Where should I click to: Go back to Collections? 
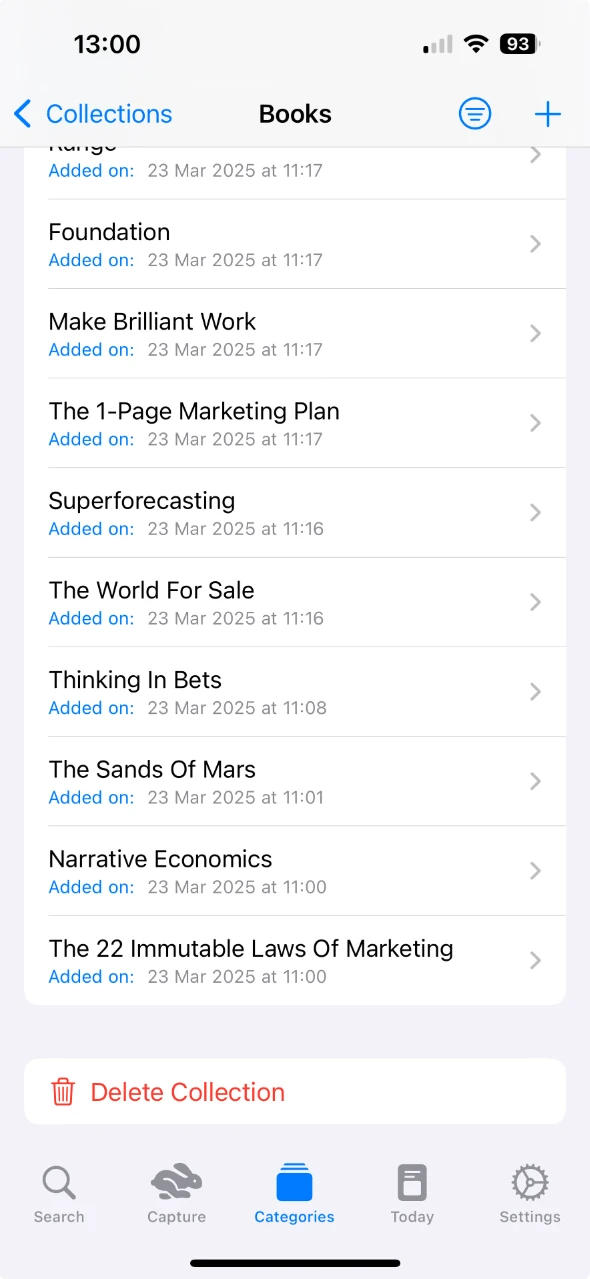point(93,114)
